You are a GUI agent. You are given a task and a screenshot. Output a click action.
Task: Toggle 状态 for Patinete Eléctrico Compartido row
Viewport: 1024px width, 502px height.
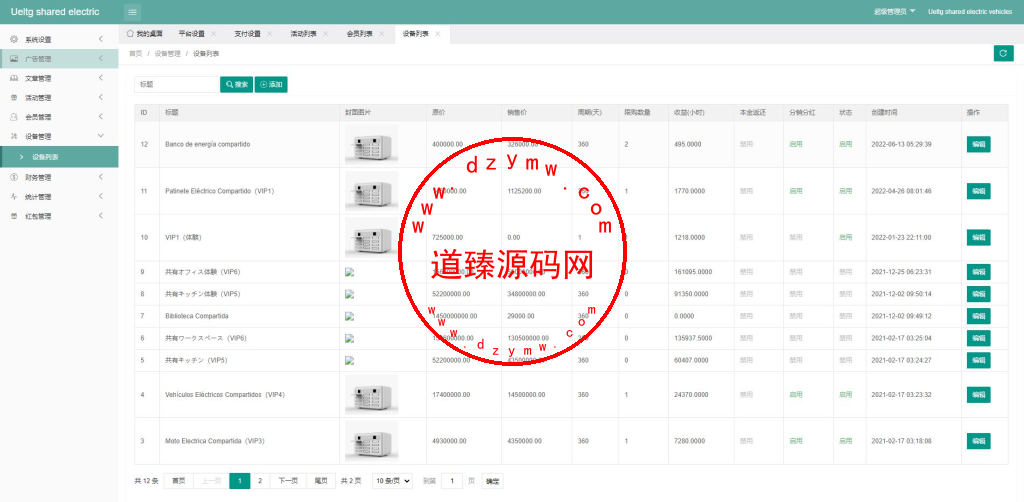[x=846, y=191]
